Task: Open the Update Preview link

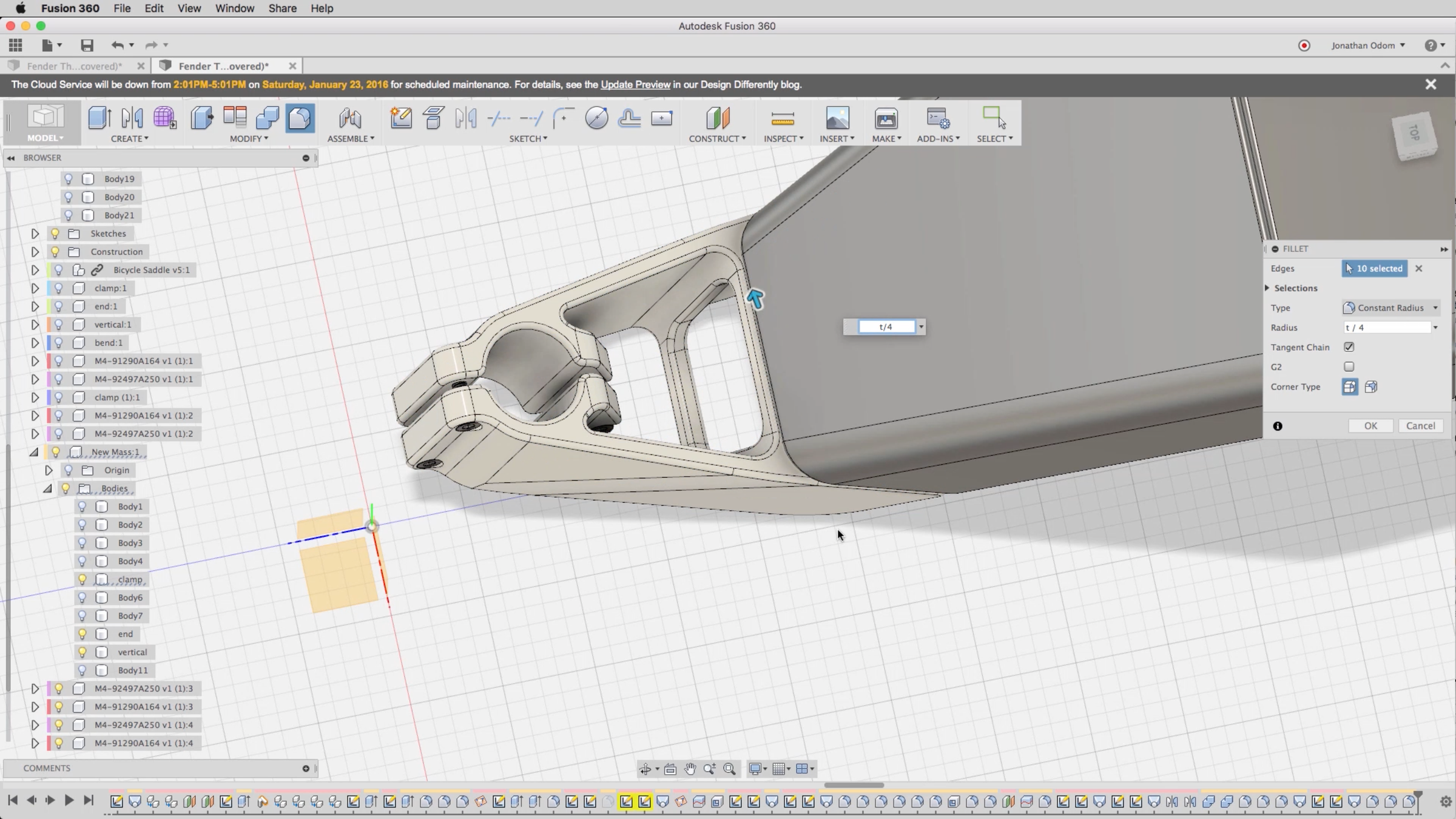Action: pyautogui.click(x=635, y=84)
